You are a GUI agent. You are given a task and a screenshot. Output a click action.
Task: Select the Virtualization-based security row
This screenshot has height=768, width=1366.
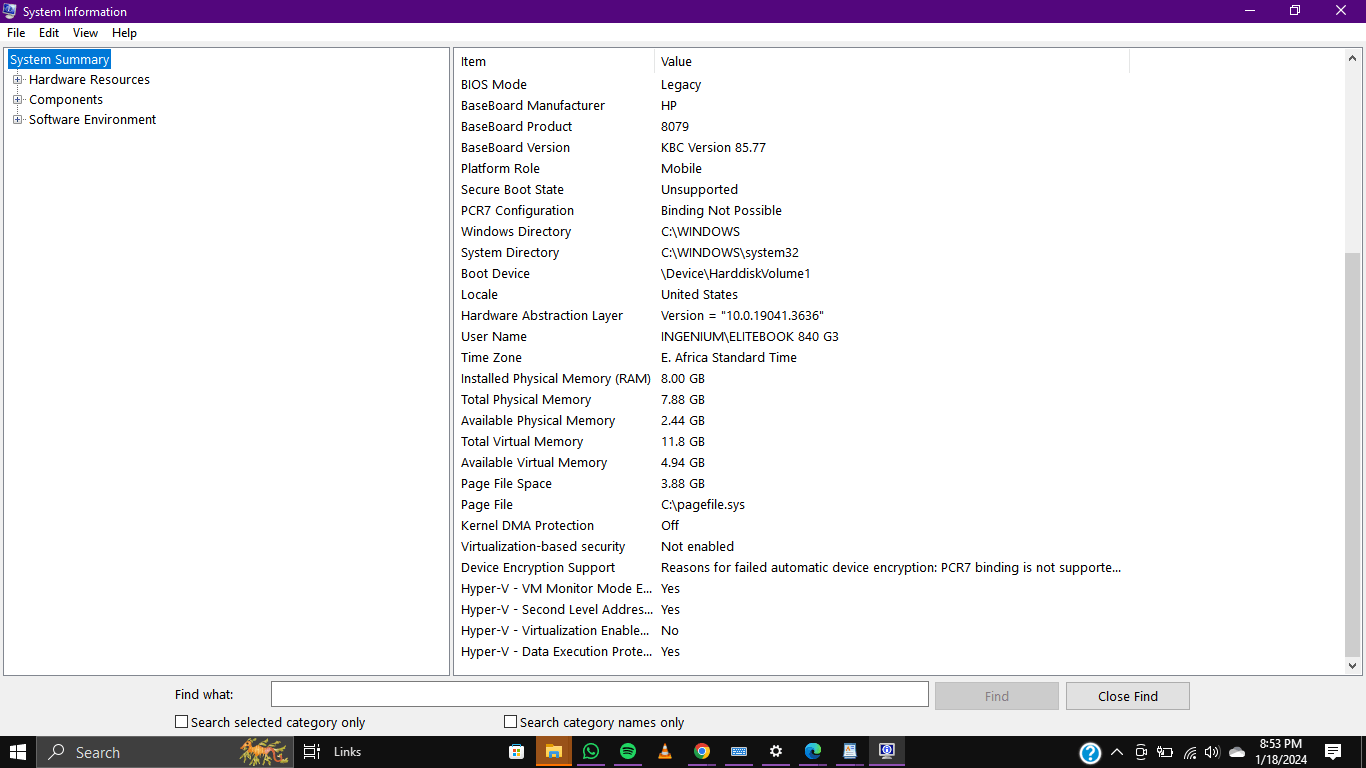[x=792, y=547]
